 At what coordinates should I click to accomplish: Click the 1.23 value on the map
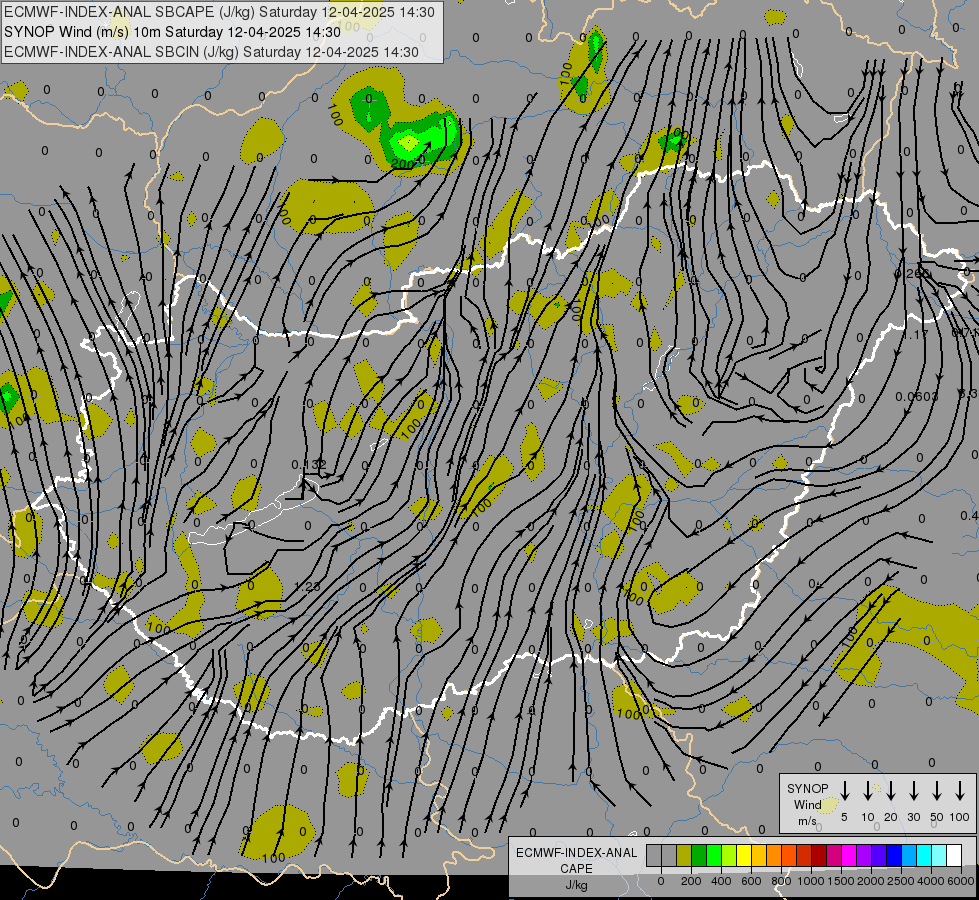tap(307, 586)
